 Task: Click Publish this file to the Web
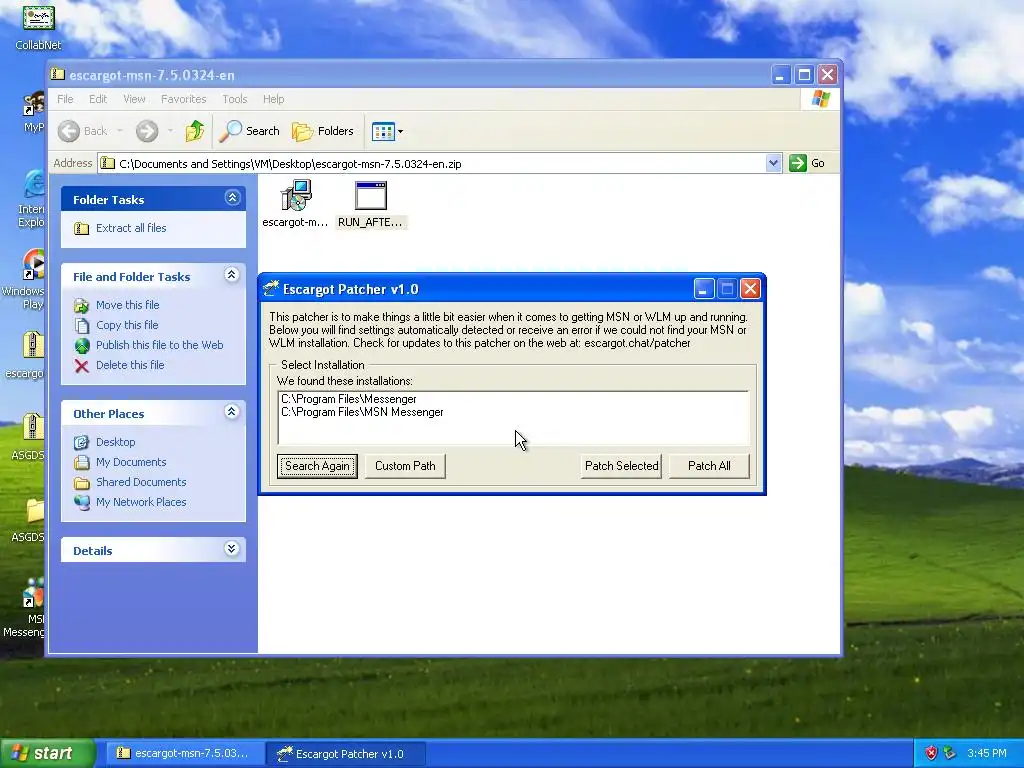point(159,345)
